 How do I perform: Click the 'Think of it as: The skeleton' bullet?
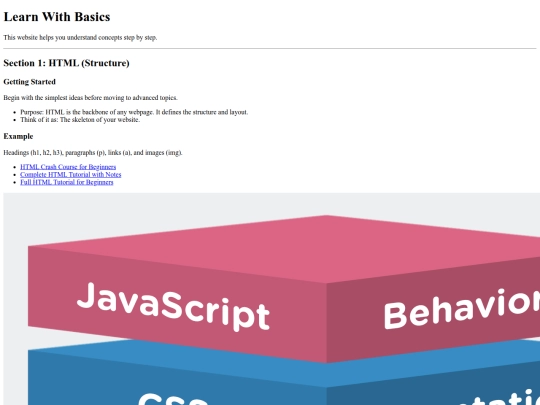tap(80, 120)
